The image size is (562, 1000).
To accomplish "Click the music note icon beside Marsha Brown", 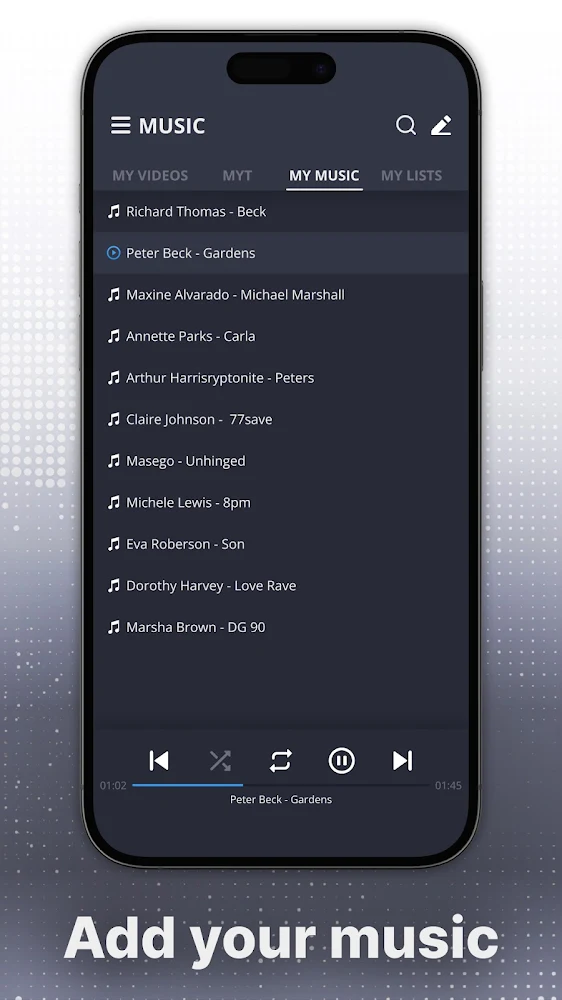I will pyautogui.click(x=114, y=627).
